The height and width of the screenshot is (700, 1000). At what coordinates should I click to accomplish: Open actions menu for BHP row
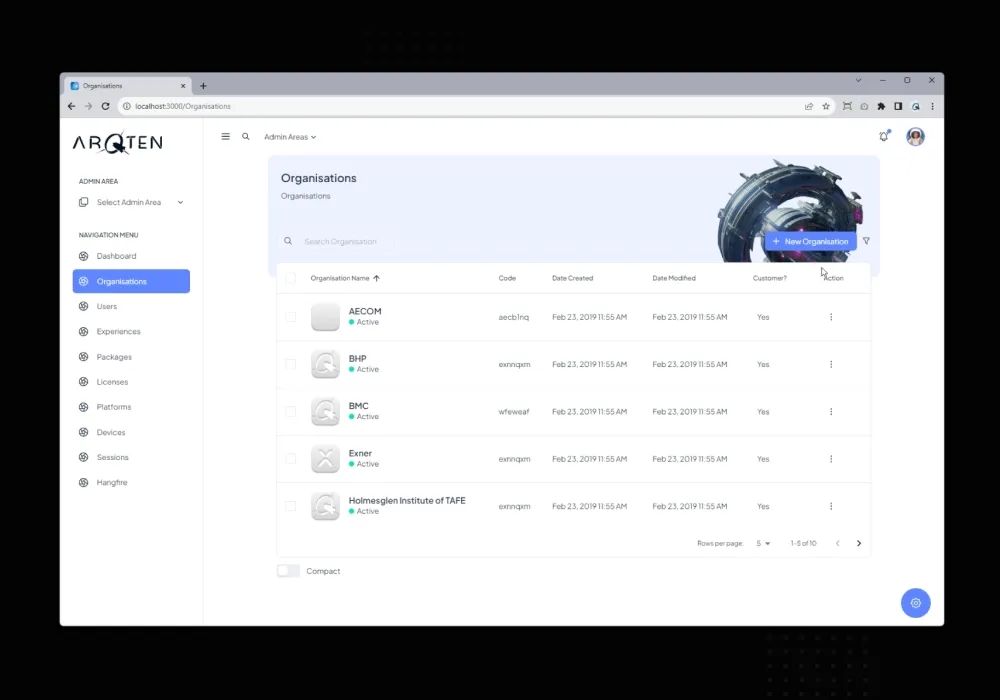831,364
